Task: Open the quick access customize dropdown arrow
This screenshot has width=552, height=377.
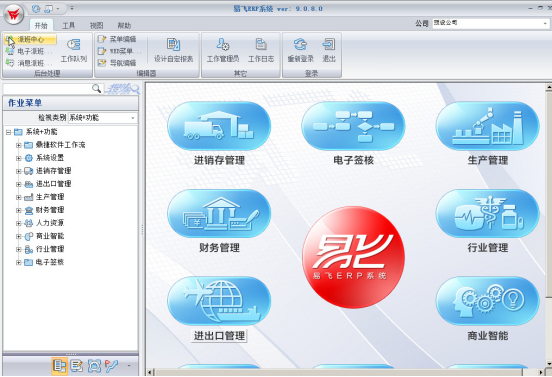Action: (72, 8)
